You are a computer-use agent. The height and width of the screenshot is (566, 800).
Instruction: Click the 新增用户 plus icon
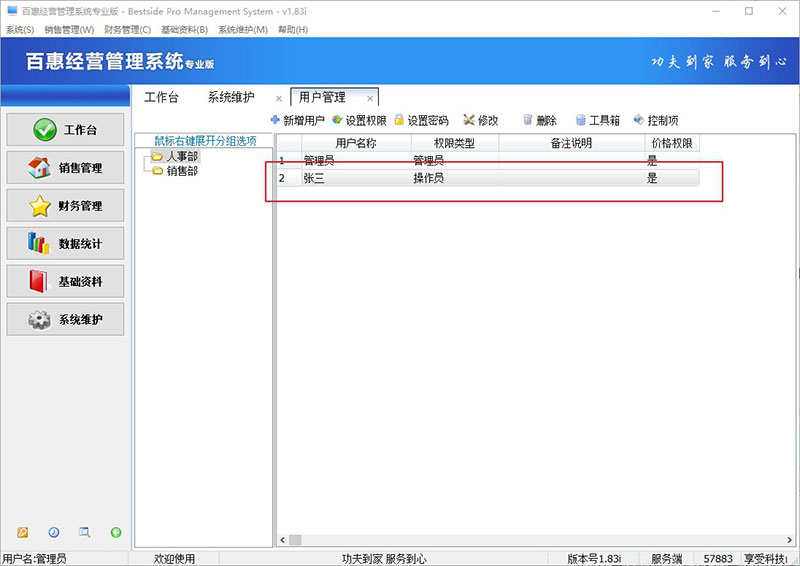[275, 120]
